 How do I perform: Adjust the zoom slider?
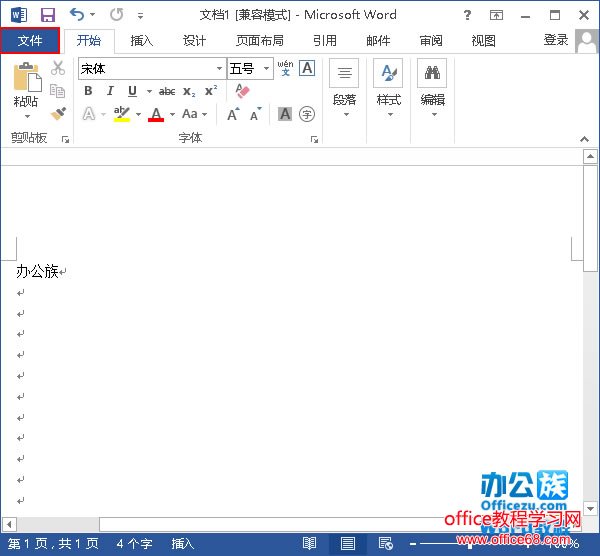(x=470, y=544)
